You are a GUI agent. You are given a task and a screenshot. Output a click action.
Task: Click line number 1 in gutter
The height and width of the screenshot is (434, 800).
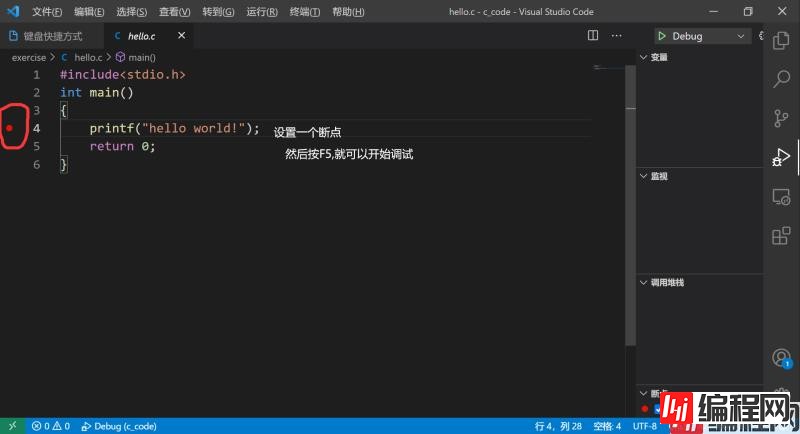click(x=36, y=75)
